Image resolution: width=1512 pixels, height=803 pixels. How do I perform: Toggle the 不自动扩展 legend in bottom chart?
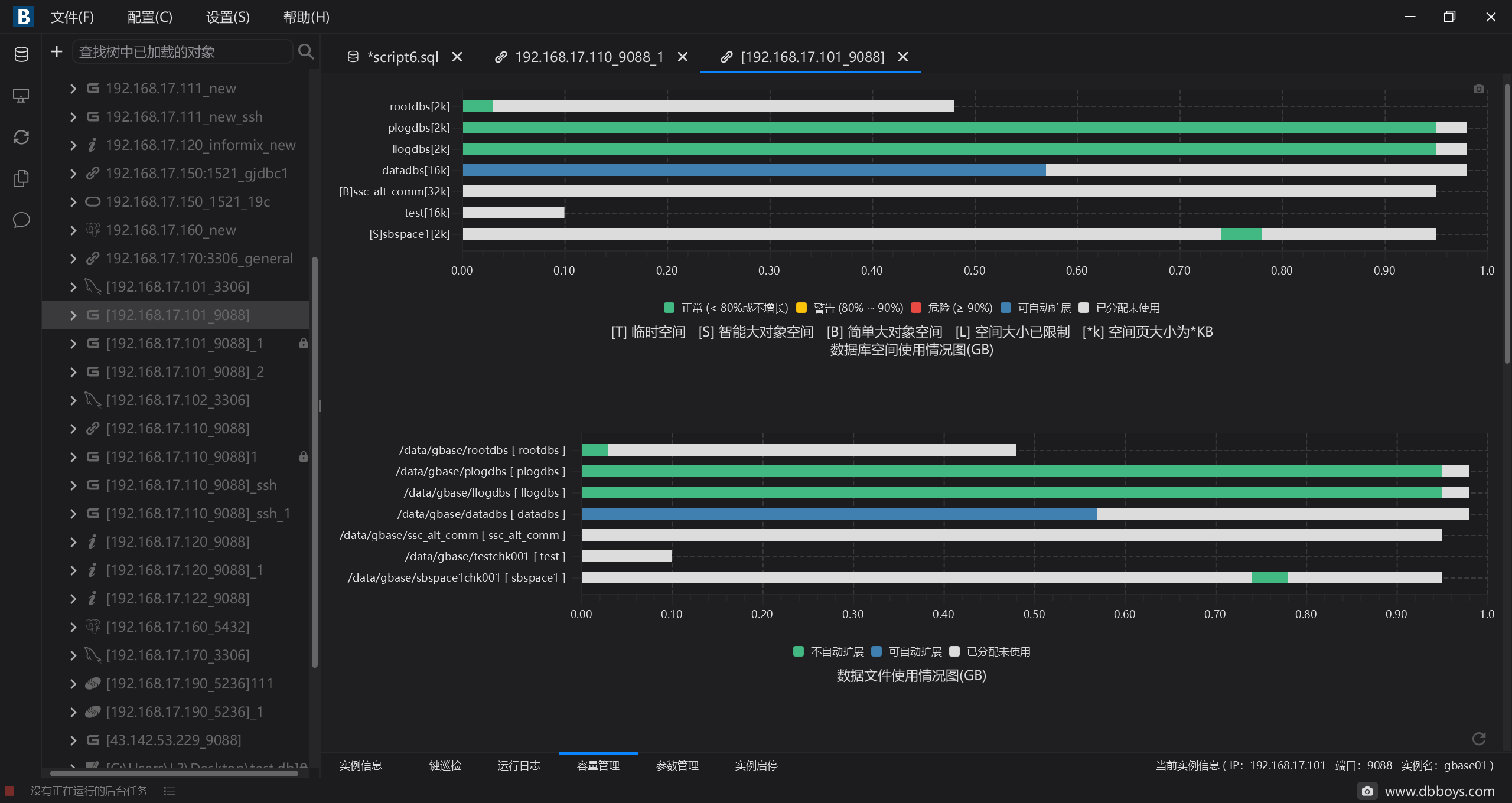829,651
